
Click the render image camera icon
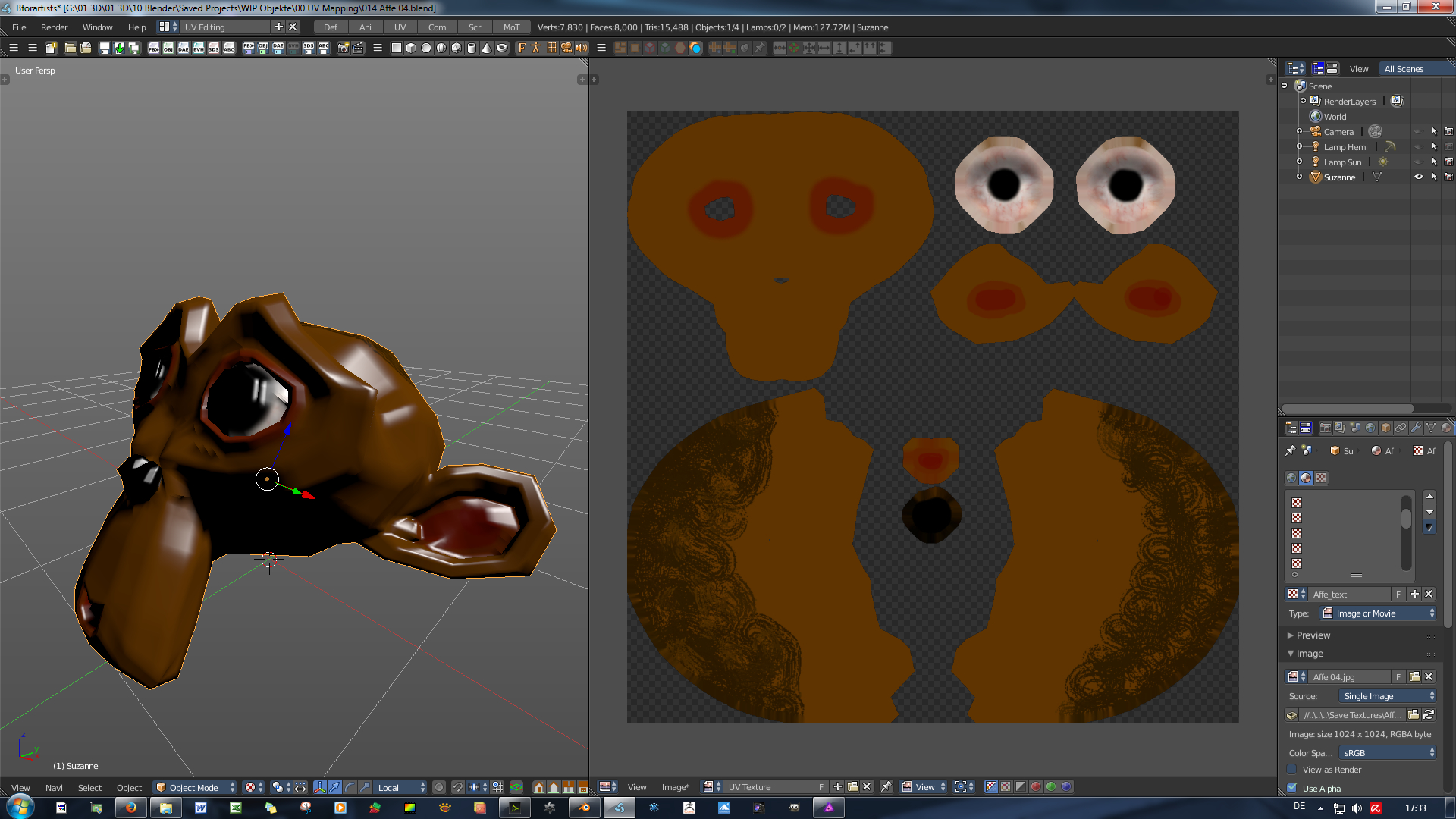tap(343, 48)
